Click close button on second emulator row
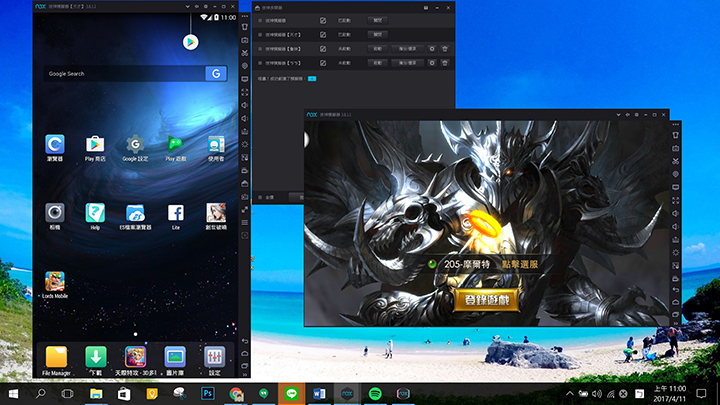 pos(377,35)
